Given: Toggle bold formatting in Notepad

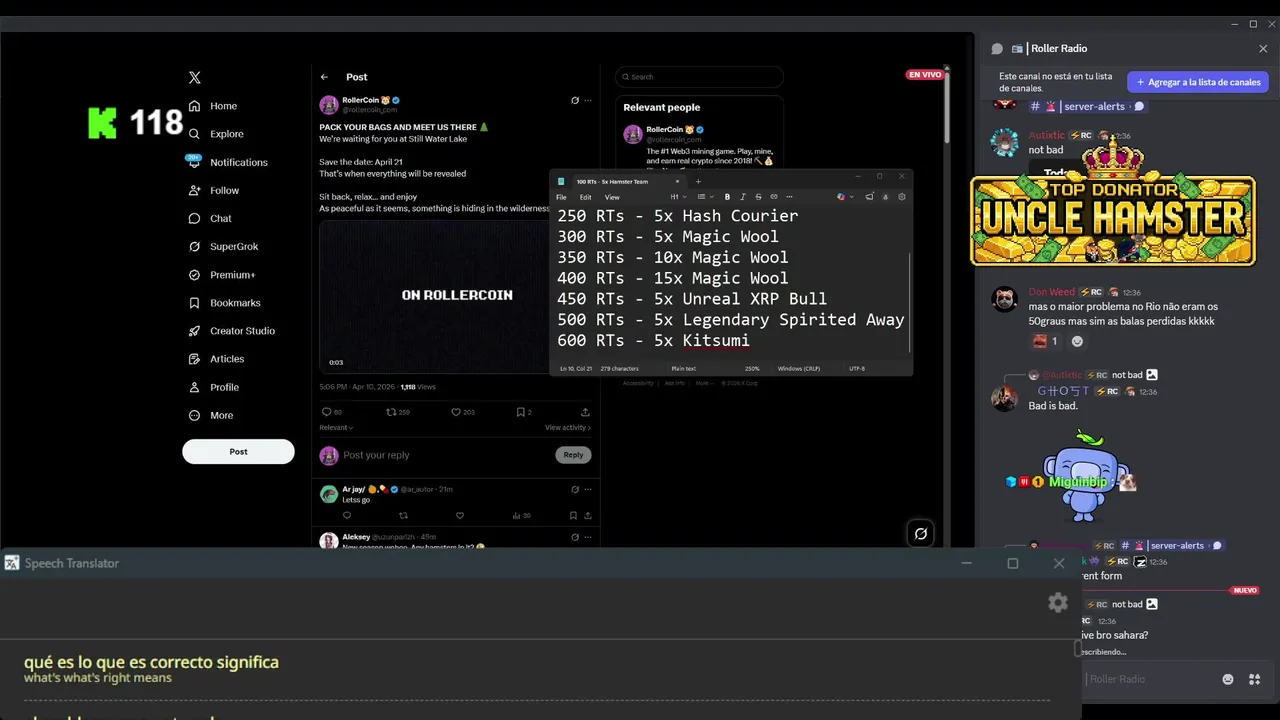Looking at the screenshot, I should pos(727,197).
